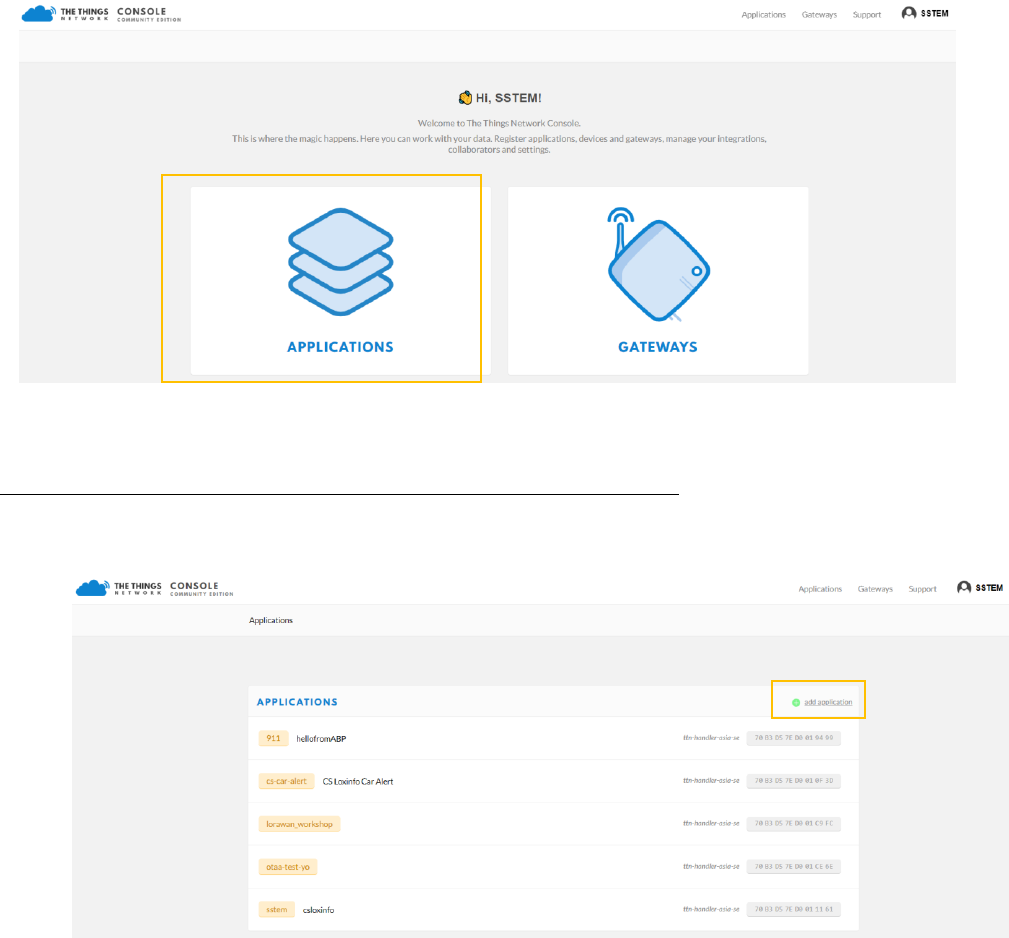Open the sstem application tag
Image resolution: width=1009 pixels, height=938 pixels.
(277, 910)
